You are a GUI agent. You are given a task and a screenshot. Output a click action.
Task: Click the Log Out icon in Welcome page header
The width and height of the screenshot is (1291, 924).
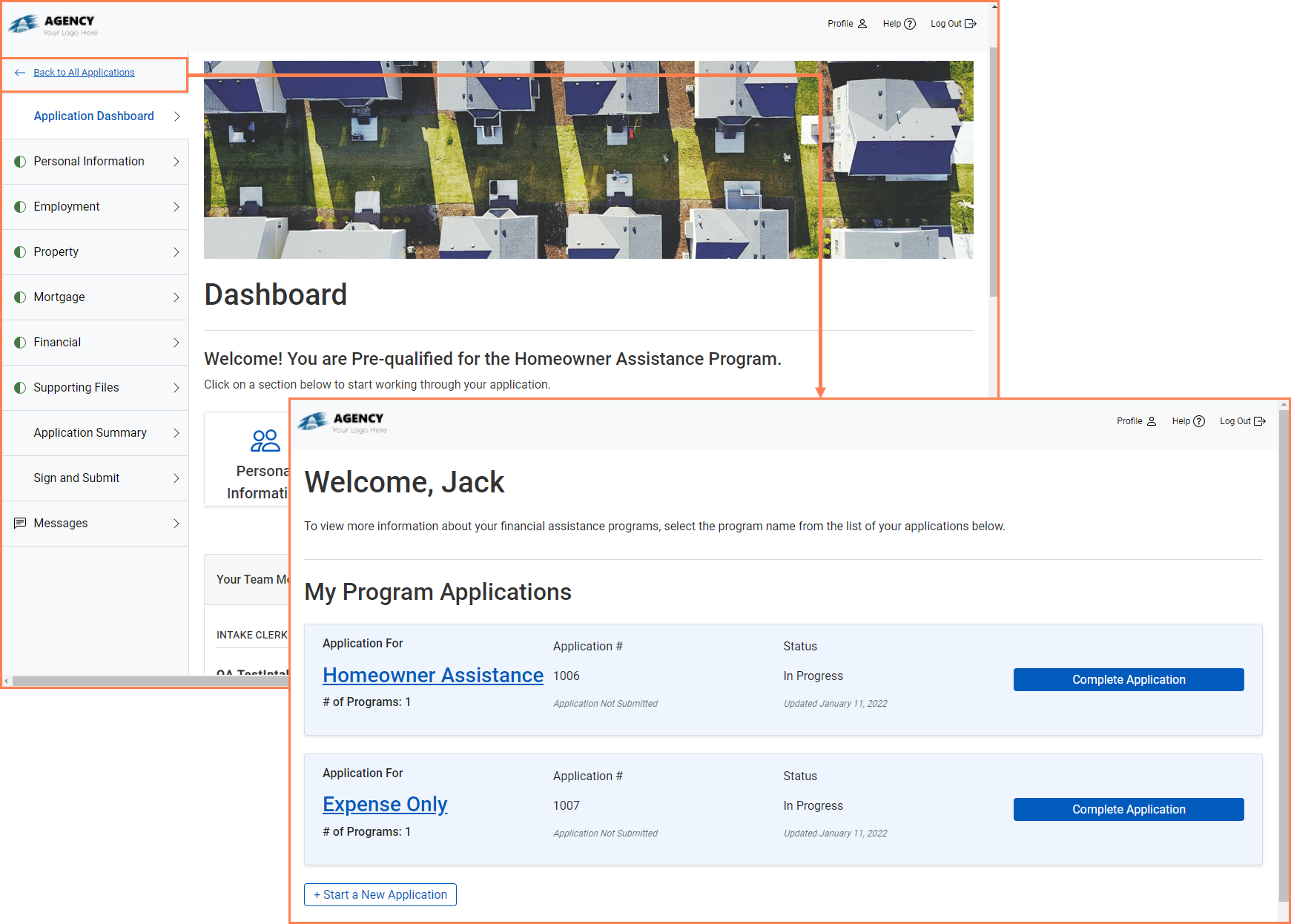coord(1259,421)
